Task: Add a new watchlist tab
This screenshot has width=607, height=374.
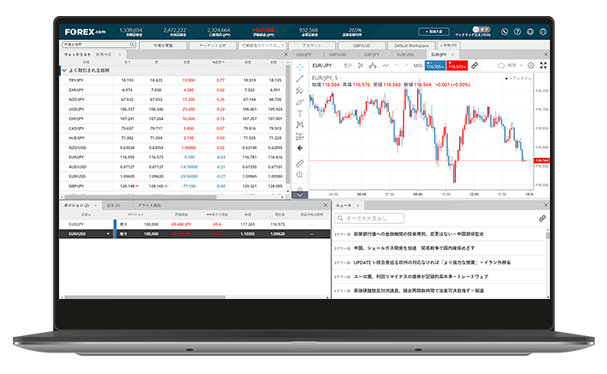Action: (x=104, y=55)
